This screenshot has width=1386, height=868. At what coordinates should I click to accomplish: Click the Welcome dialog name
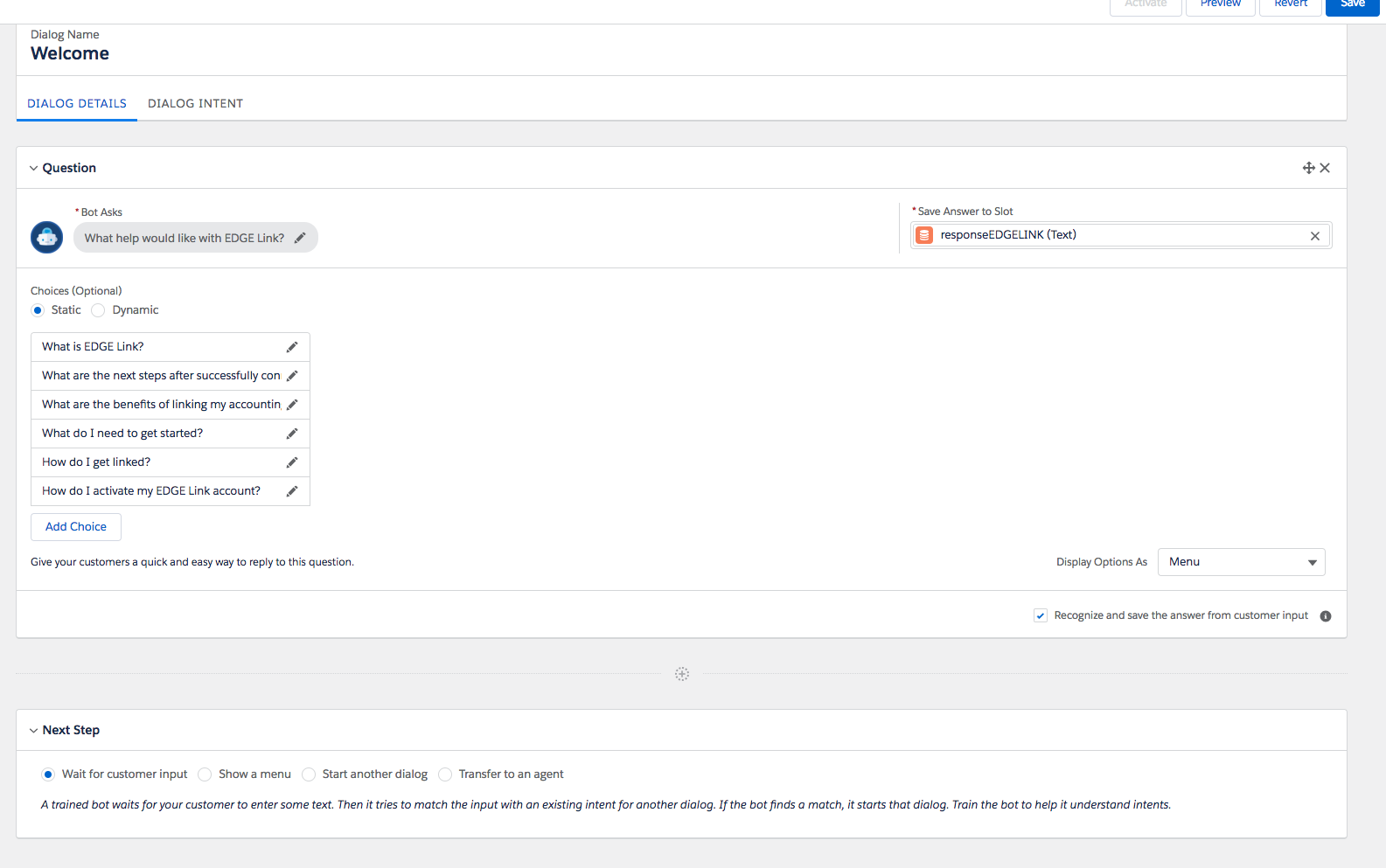[70, 53]
